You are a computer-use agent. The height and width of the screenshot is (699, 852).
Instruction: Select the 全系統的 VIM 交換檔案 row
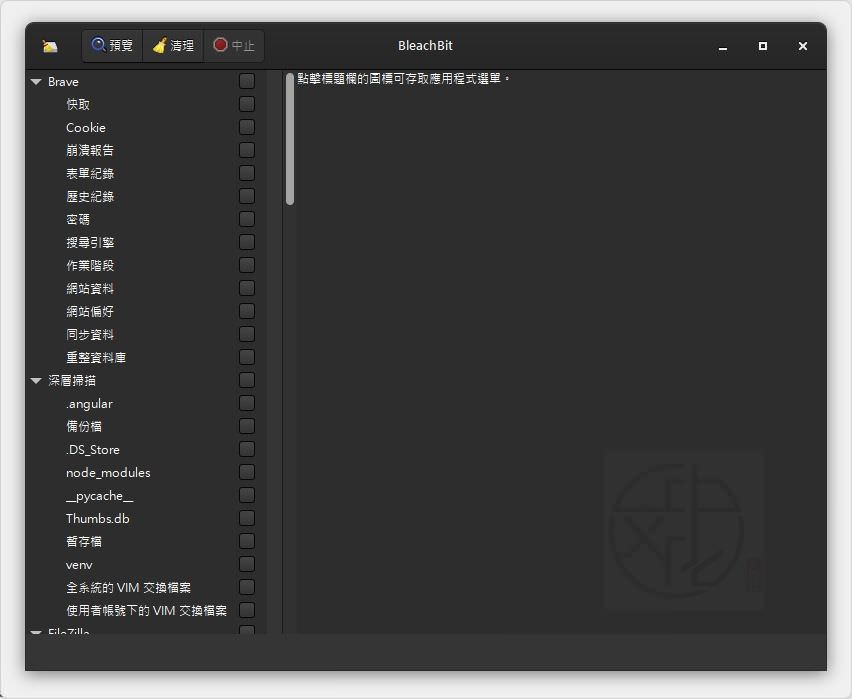[x=128, y=588]
